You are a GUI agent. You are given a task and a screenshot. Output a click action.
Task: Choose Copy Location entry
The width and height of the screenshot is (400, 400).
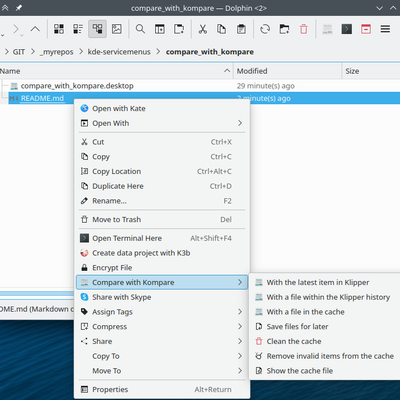coord(163,171)
